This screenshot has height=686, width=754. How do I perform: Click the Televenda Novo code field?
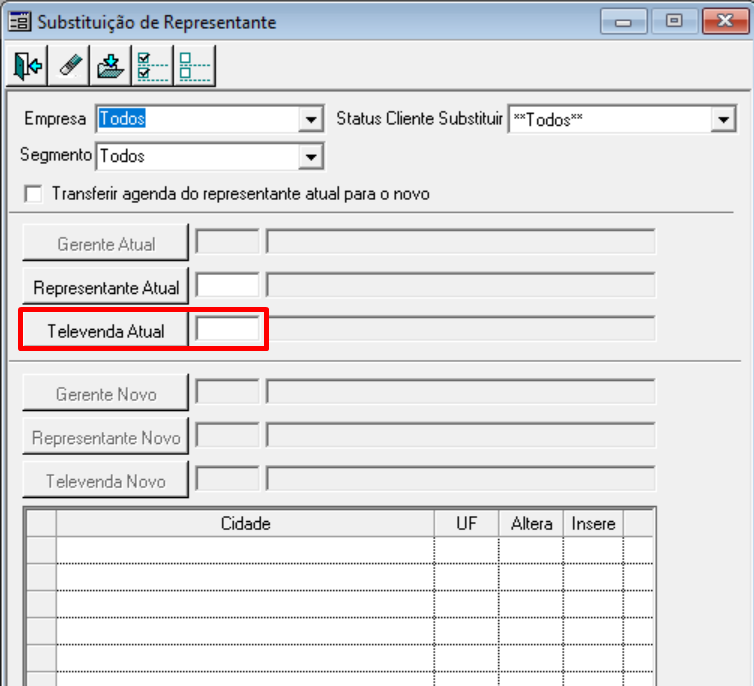pos(227,479)
